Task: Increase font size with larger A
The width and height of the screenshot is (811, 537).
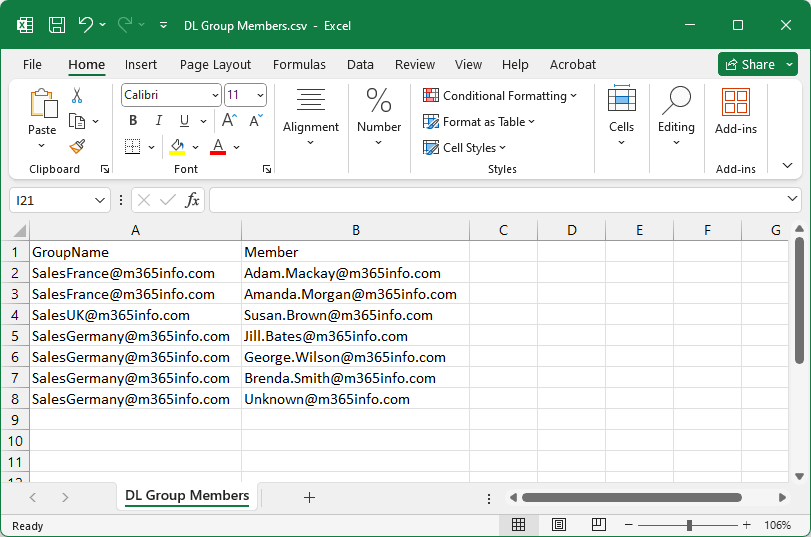Action: 229,121
